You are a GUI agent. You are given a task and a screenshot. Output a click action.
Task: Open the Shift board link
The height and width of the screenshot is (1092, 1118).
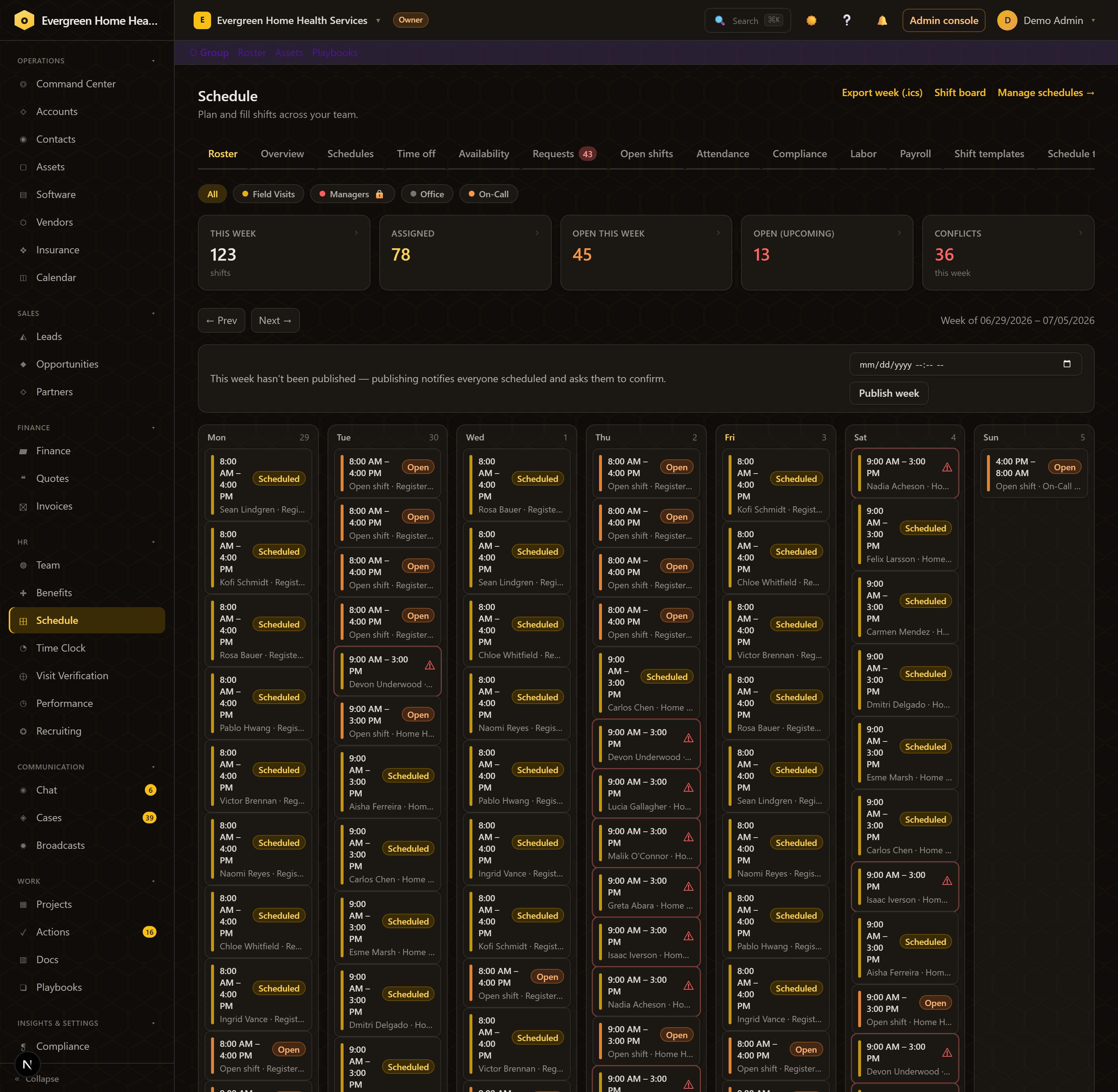pyautogui.click(x=960, y=93)
